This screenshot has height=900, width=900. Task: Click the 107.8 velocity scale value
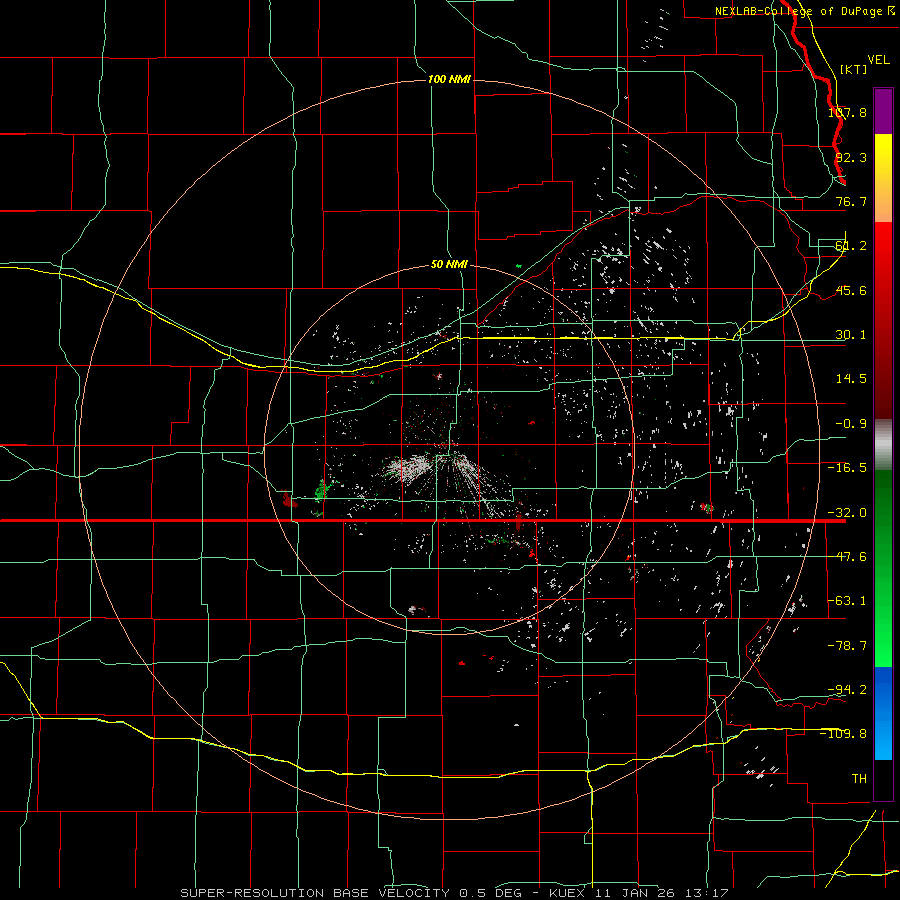[x=847, y=112]
